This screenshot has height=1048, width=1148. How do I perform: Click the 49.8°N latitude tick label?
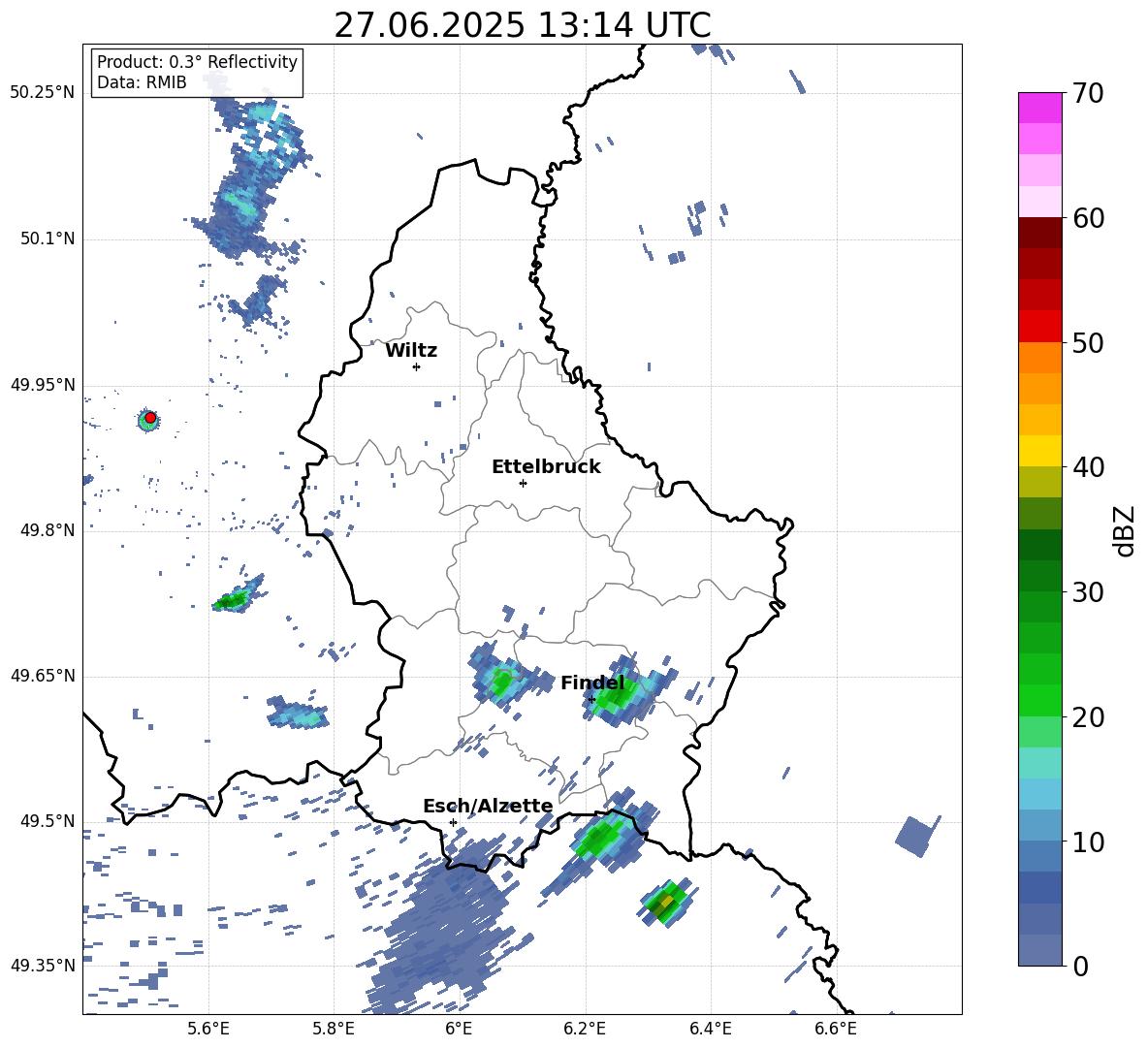click(x=48, y=530)
